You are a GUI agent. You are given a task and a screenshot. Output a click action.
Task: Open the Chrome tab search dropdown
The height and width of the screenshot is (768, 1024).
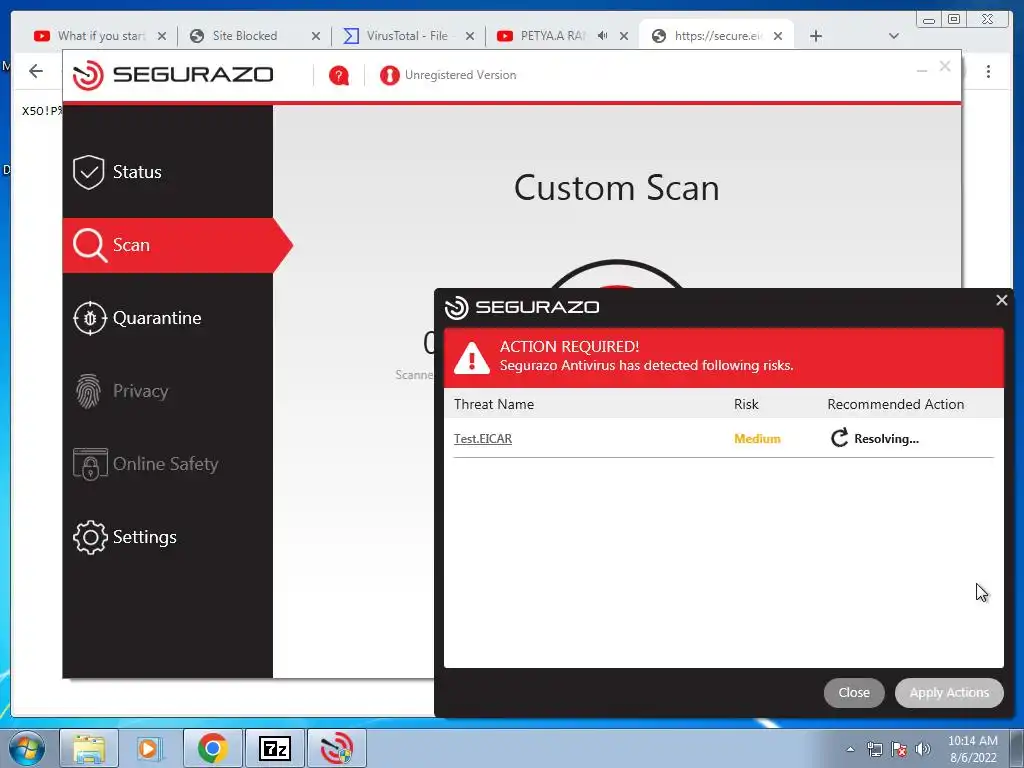[893, 36]
